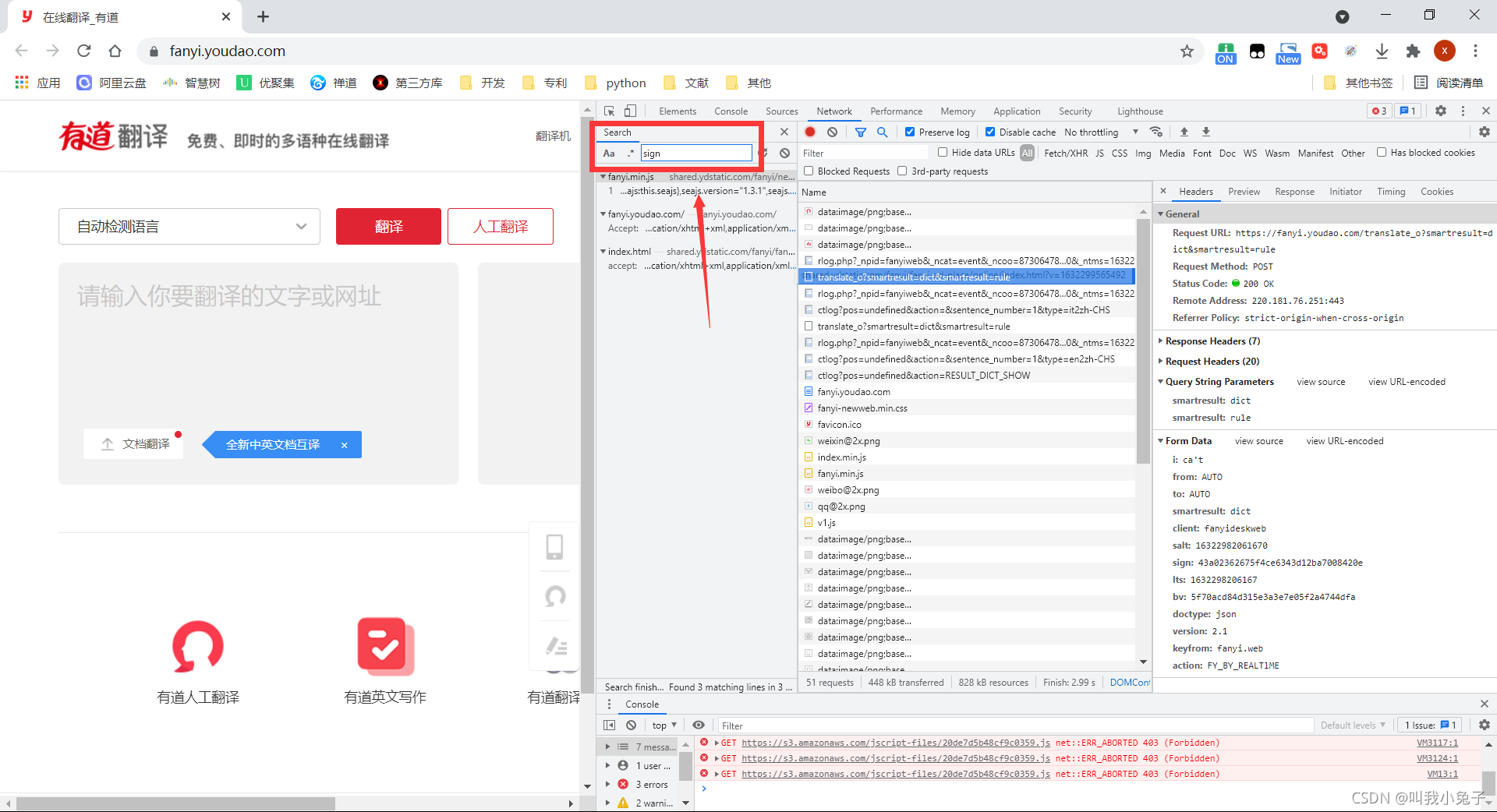Clear the network log icon
The width and height of the screenshot is (1497, 812).
point(832,132)
